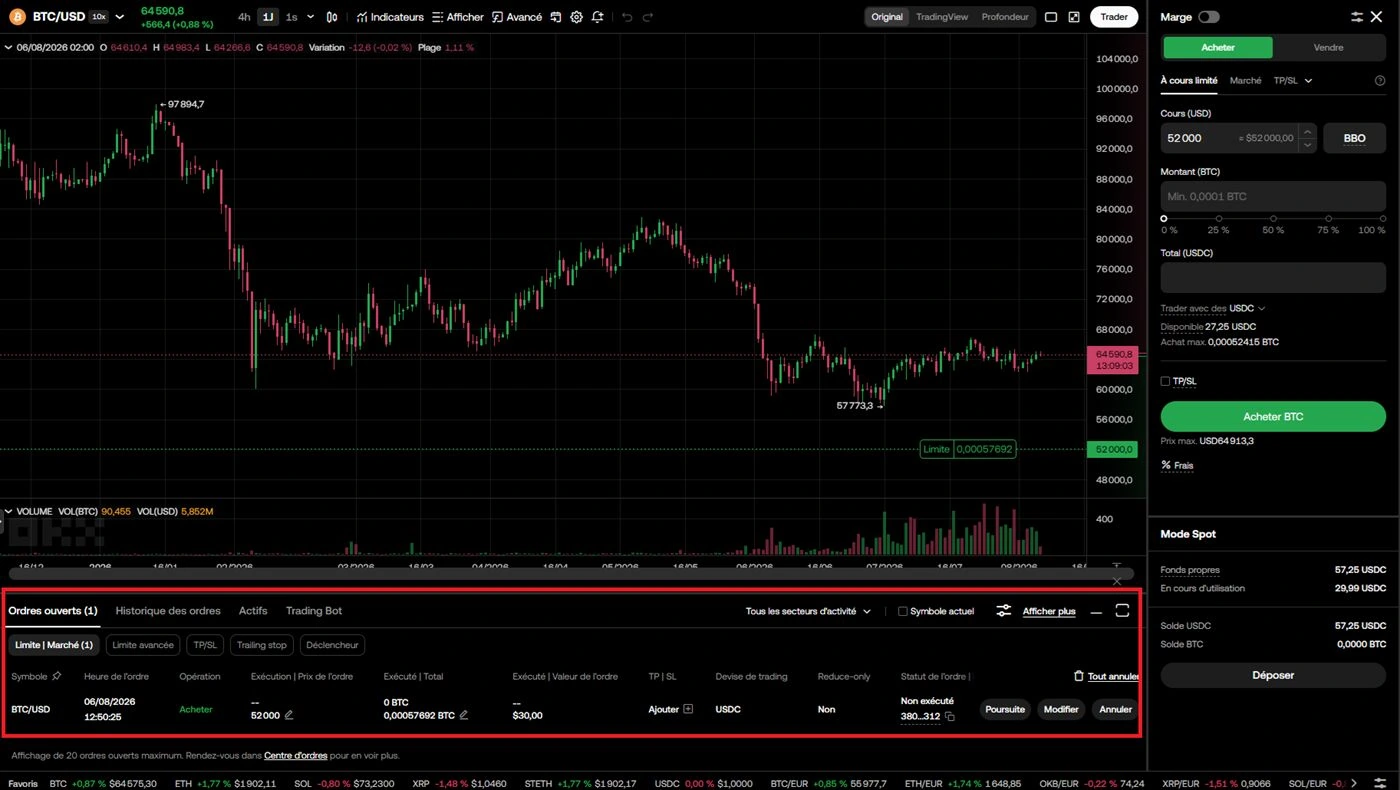Click the chart template icon after Avancé
This screenshot has width=1400, height=790.
tap(556, 17)
